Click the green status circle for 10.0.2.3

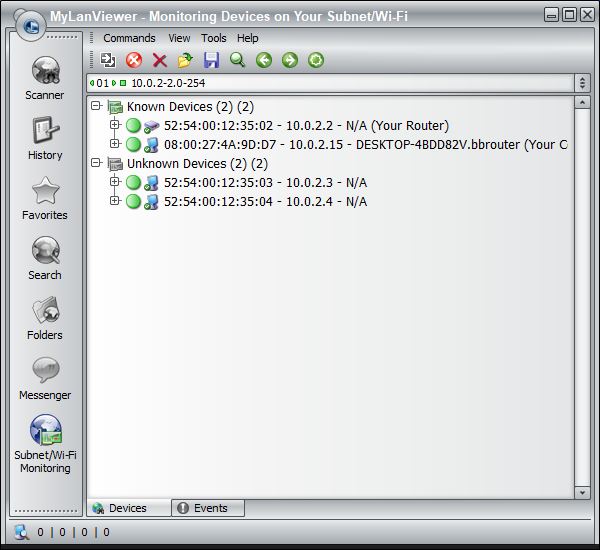(134, 182)
